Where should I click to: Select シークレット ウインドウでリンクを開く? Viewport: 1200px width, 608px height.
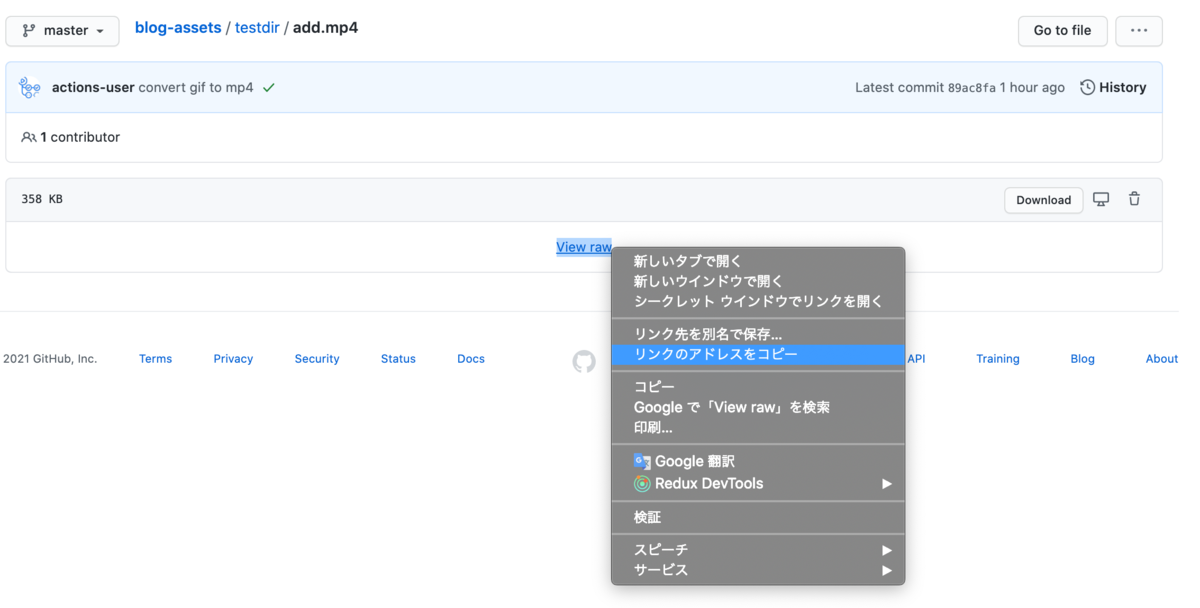click(758, 301)
